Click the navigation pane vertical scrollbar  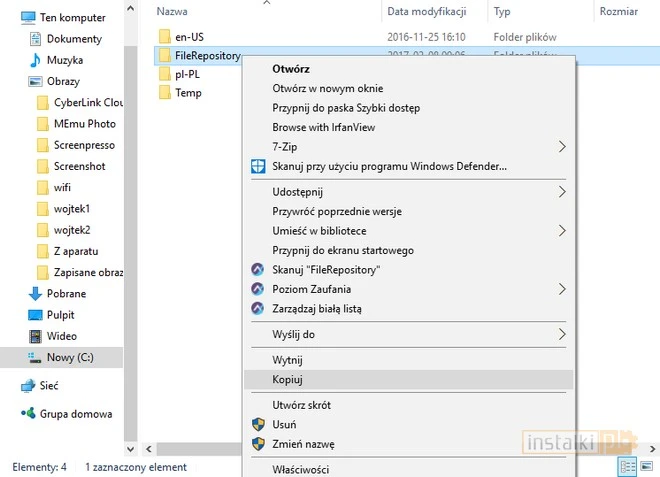click(130, 200)
